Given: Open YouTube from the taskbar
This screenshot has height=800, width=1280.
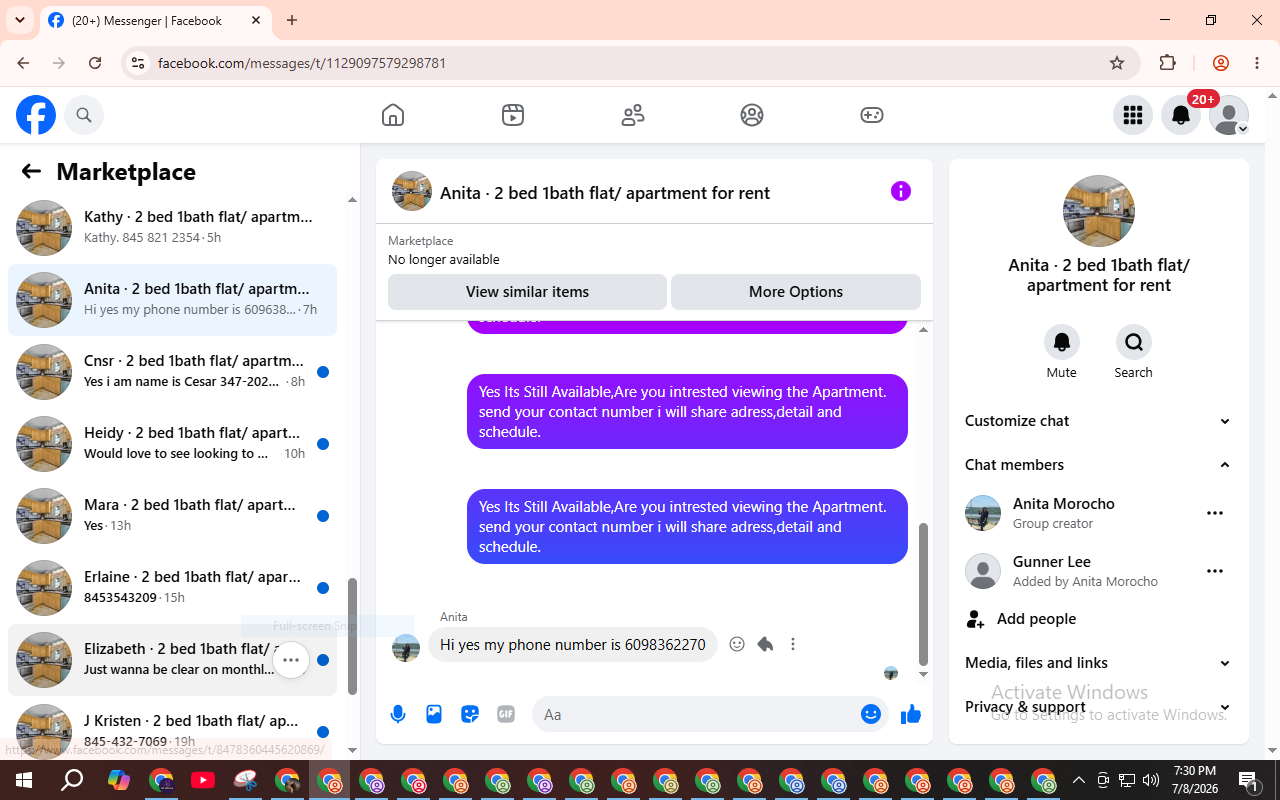Looking at the screenshot, I should tap(203, 780).
